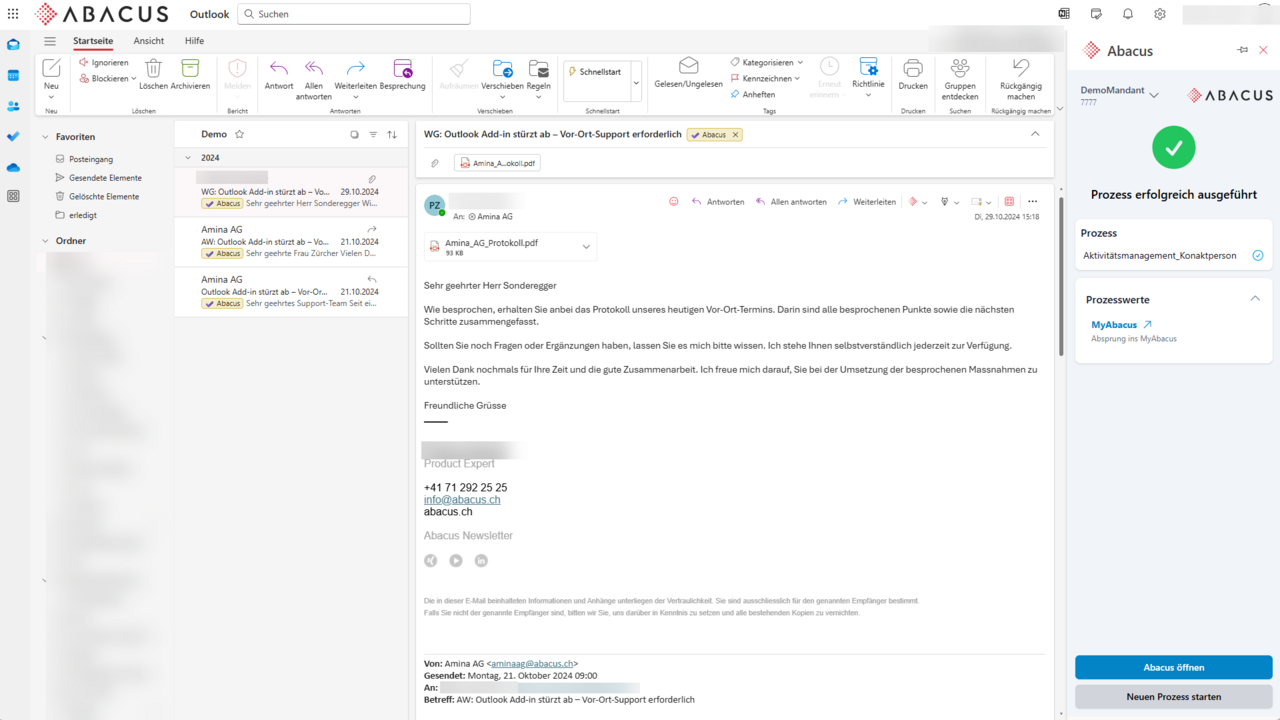Collapse the Prozesswerte section
The width and height of the screenshot is (1280, 720).
click(1255, 299)
